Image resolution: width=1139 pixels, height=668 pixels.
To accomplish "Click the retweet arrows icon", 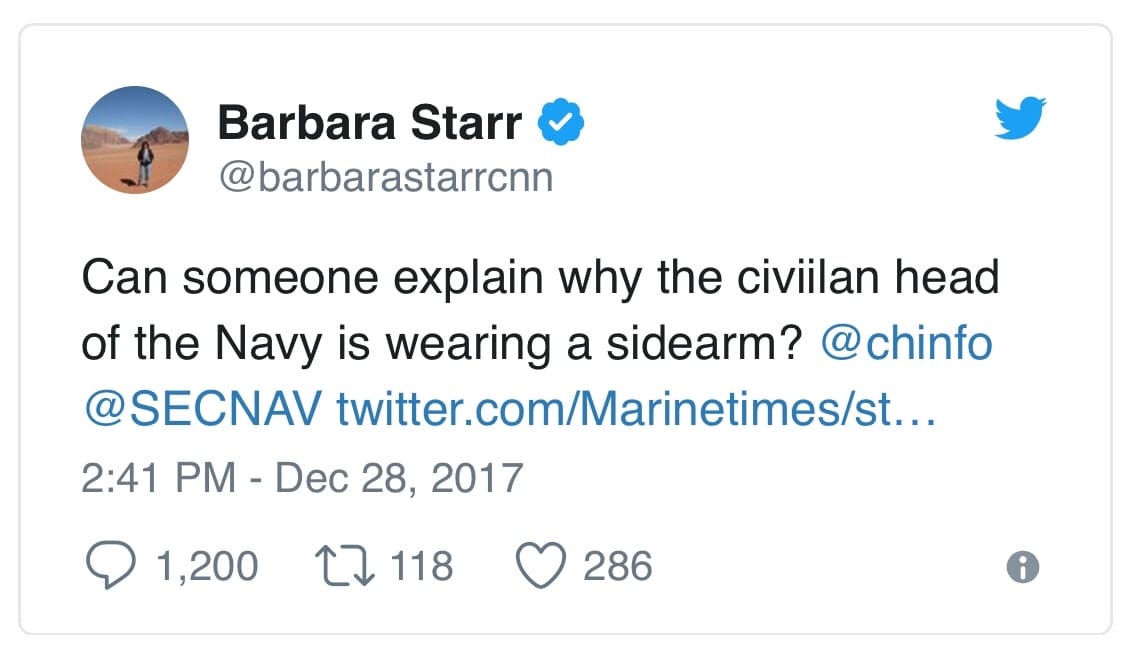I will pyautogui.click(x=344, y=566).
